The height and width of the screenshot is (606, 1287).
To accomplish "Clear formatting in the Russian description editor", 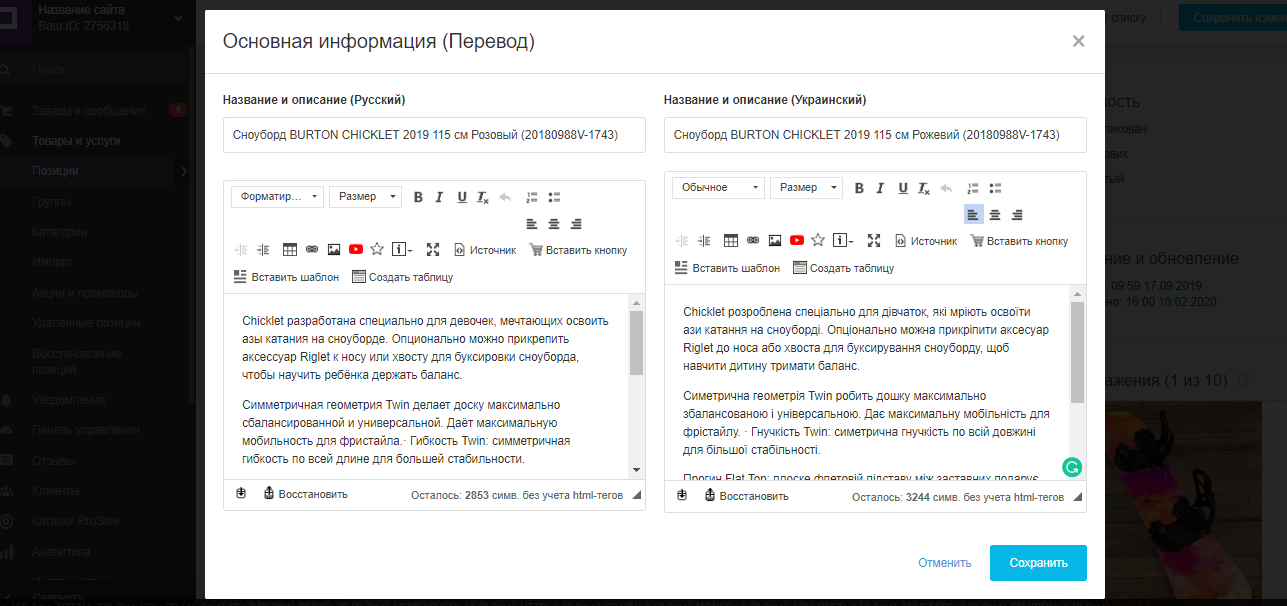I will click(x=483, y=197).
